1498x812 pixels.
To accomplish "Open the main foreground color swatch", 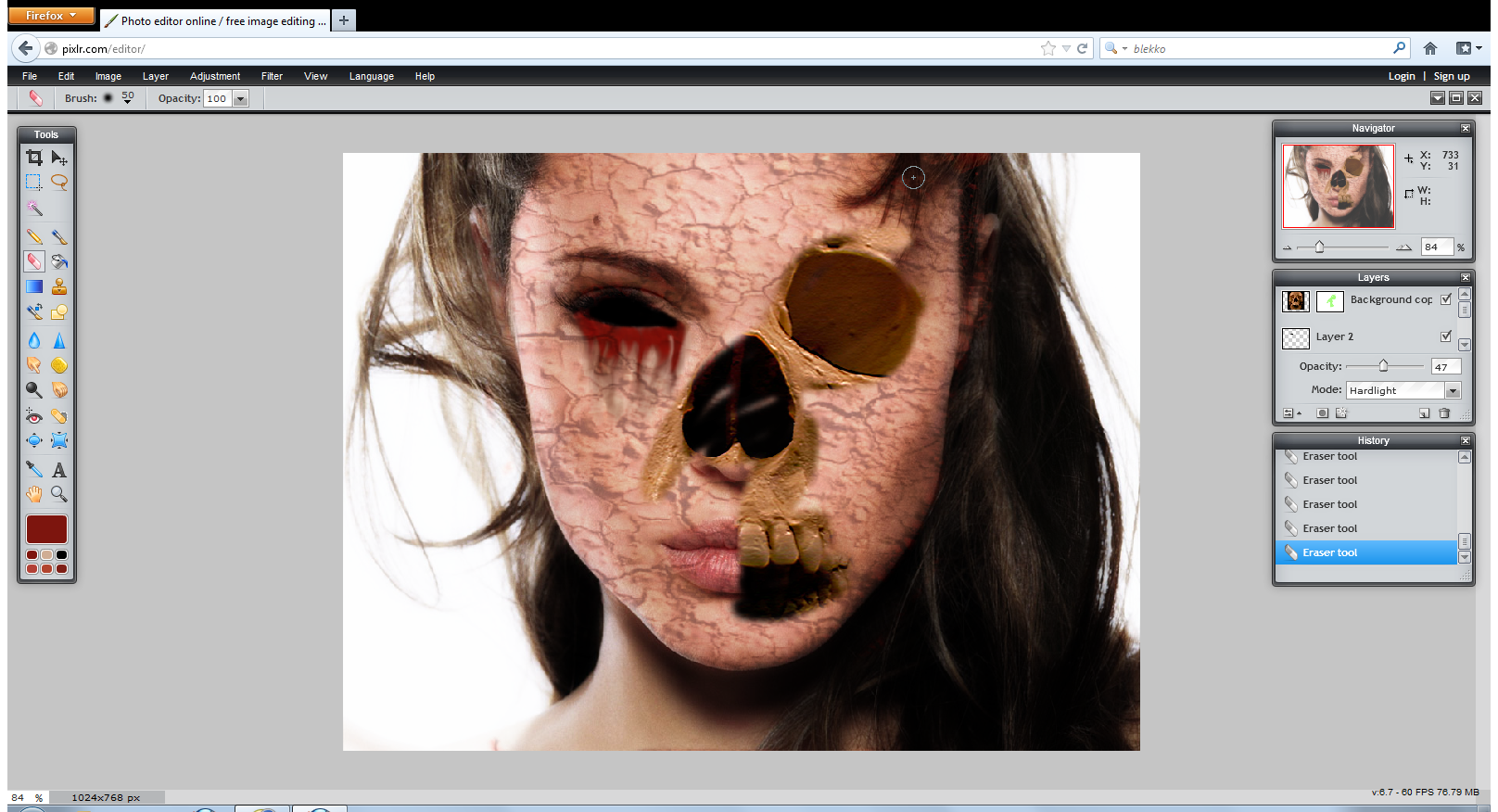I will tap(46, 529).
